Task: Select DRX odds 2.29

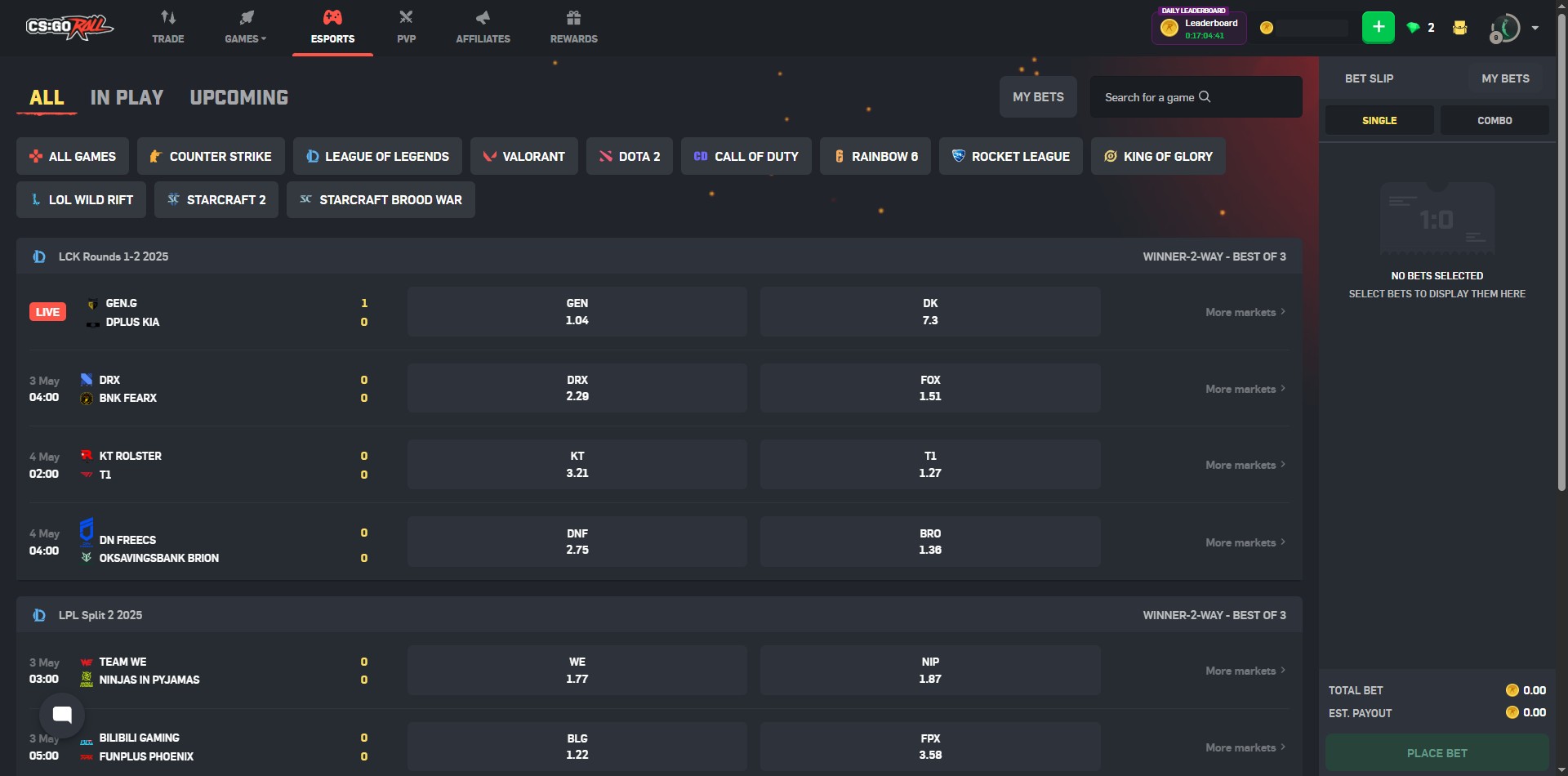Action: point(577,388)
